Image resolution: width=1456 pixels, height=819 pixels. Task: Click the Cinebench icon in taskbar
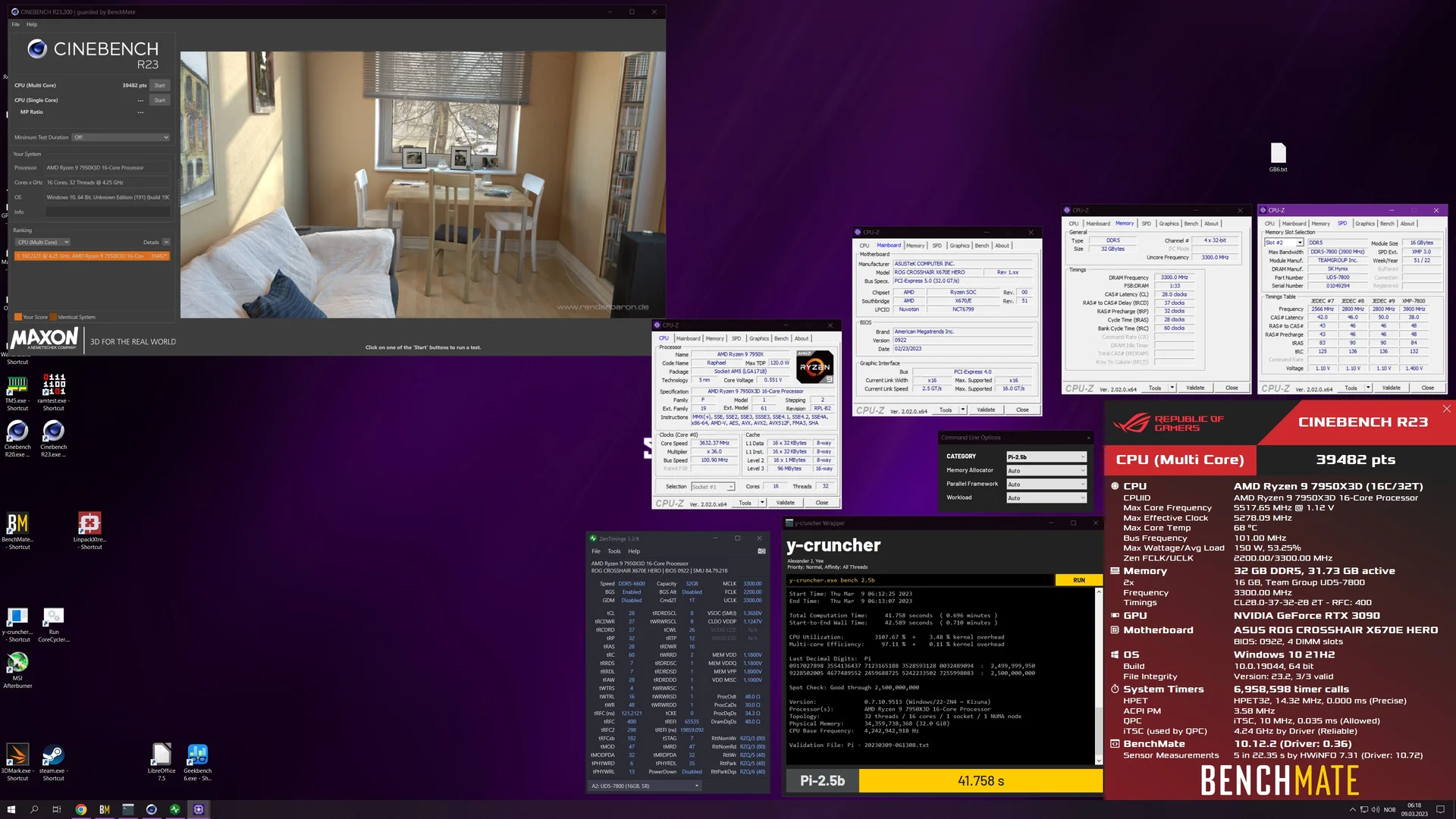pyautogui.click(x=152, y=809)
